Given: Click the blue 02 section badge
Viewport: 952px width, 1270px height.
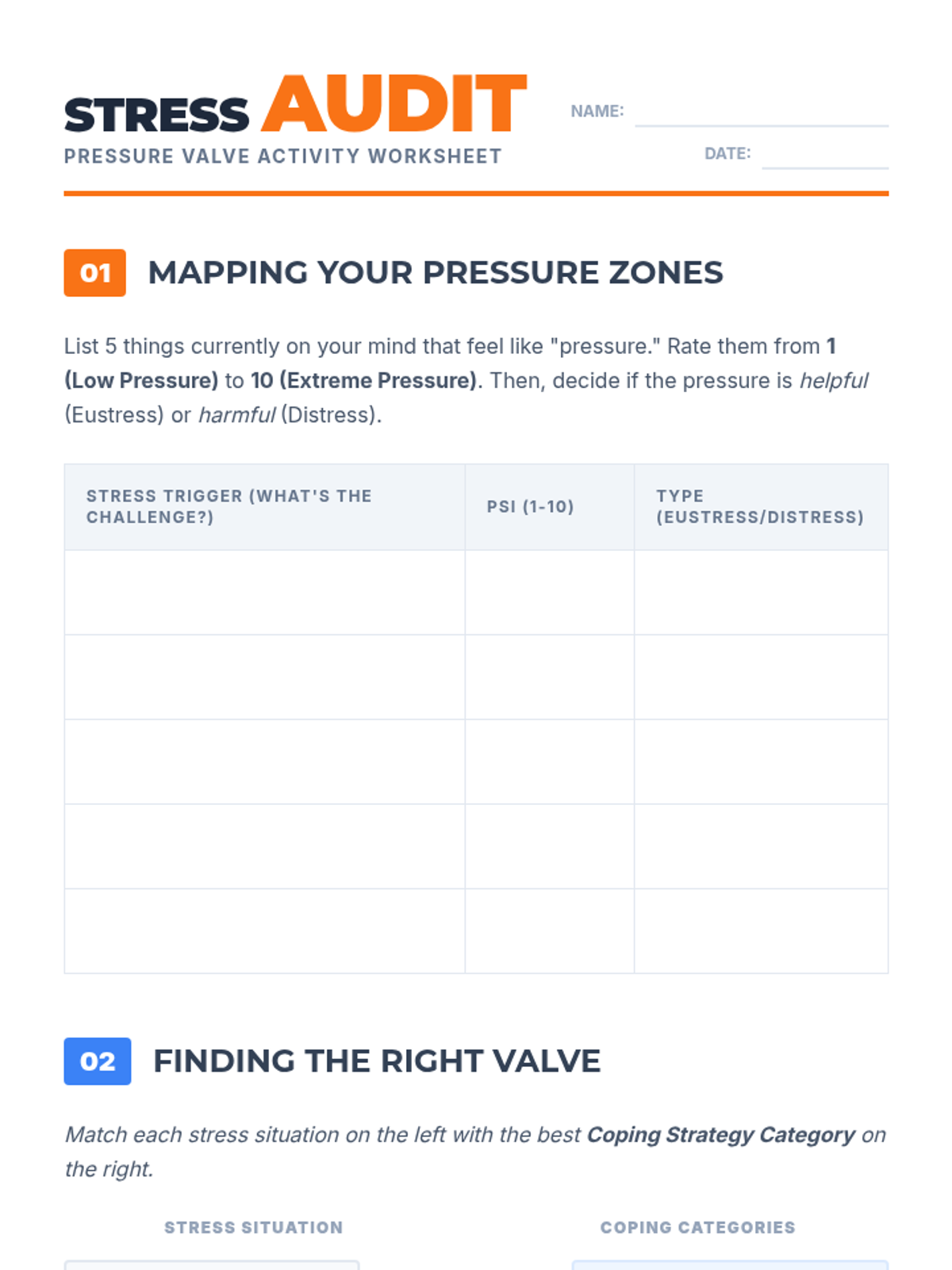Looking at the screenshot, I should 98,1061.
